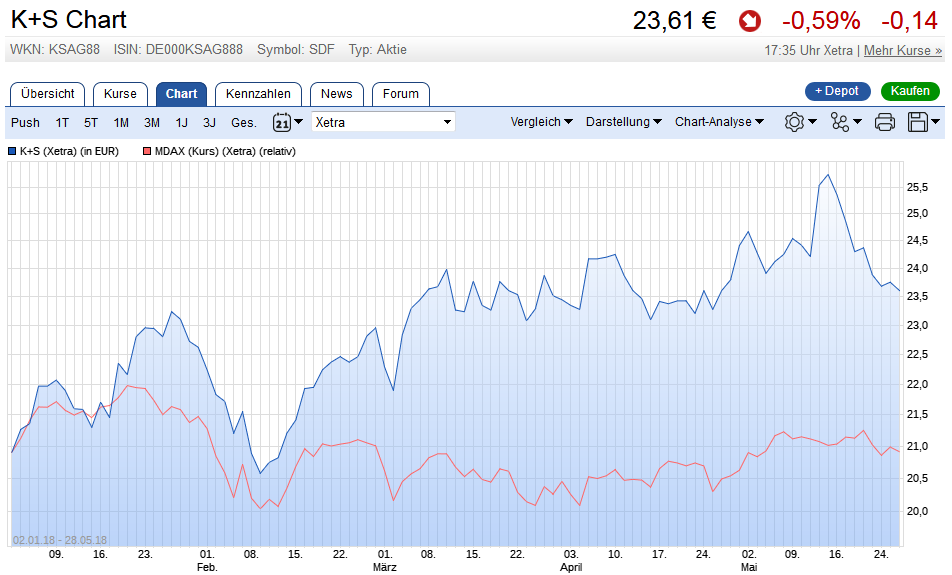This screenshot has width=952, height=575.
Task: Switch to the Übersicht tab
Action: click(48, 94)
